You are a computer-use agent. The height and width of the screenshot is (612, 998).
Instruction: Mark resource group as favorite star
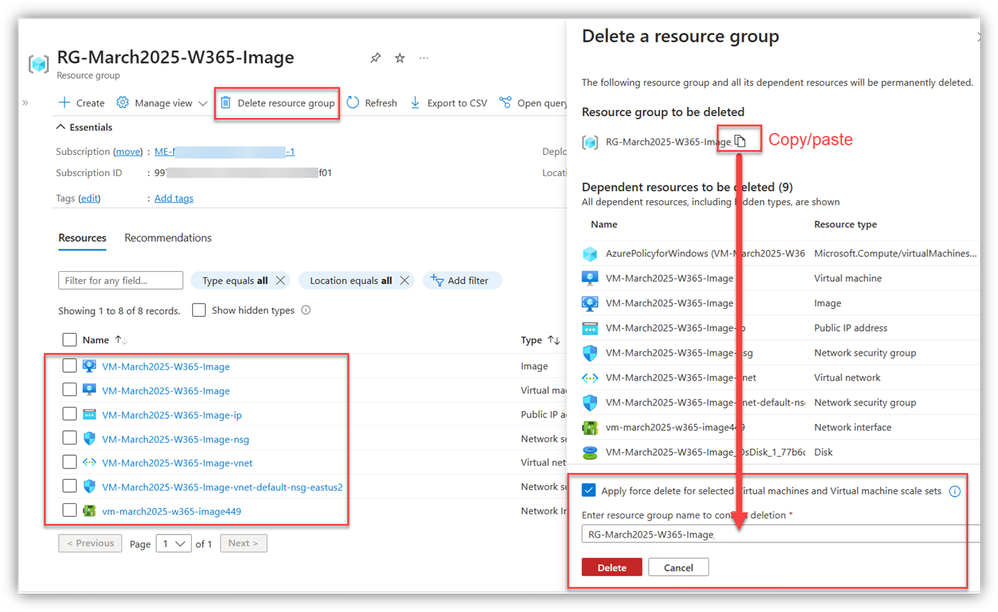pyautogui.click(x=400, y=58)
